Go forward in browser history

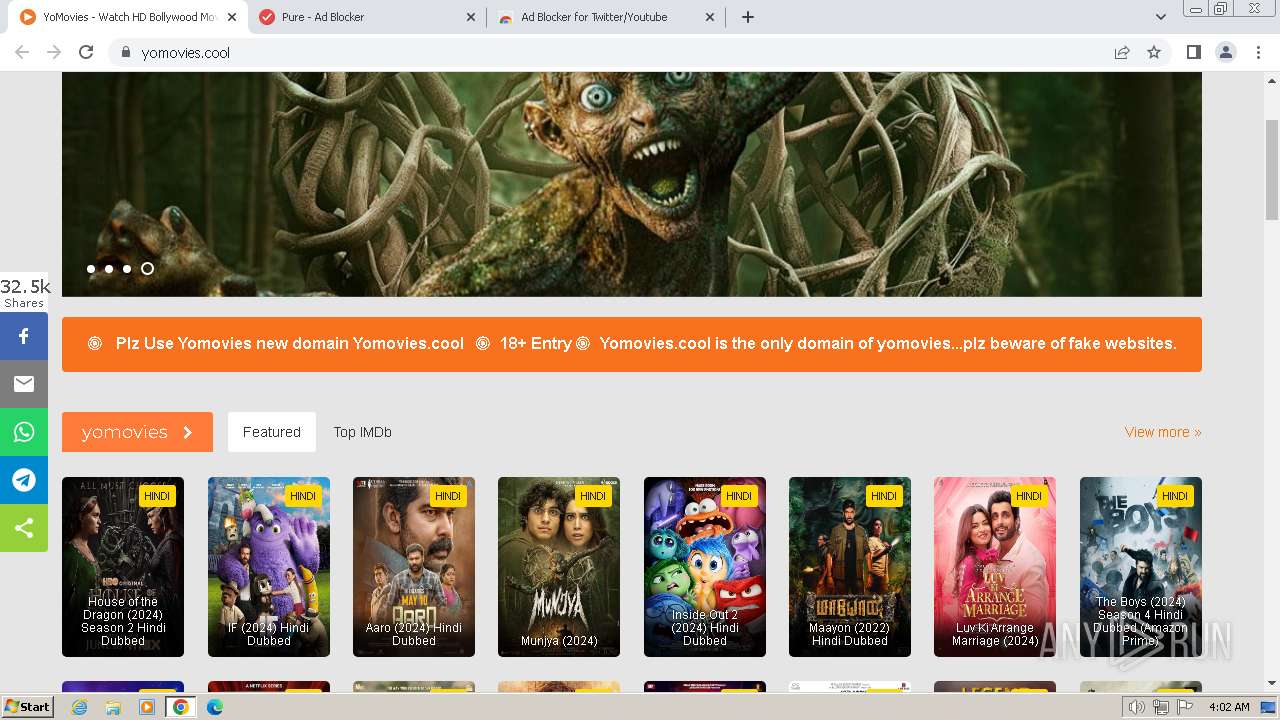tap(54, 52)
